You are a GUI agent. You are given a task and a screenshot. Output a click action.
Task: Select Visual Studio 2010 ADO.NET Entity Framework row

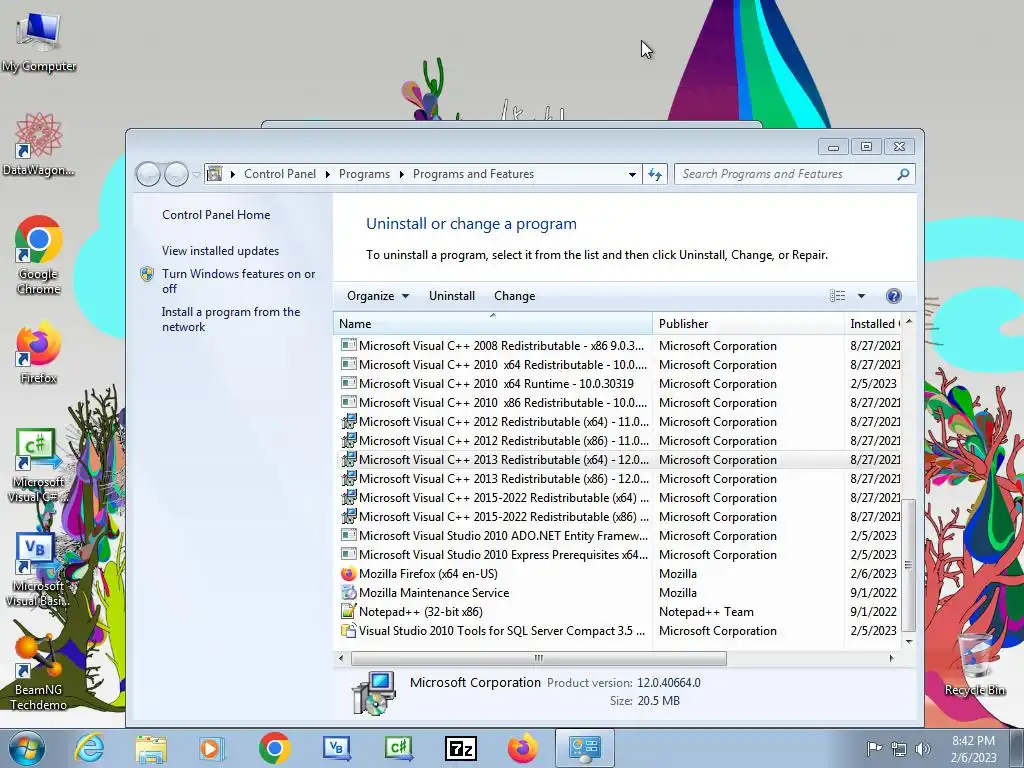tap(619, 536)
